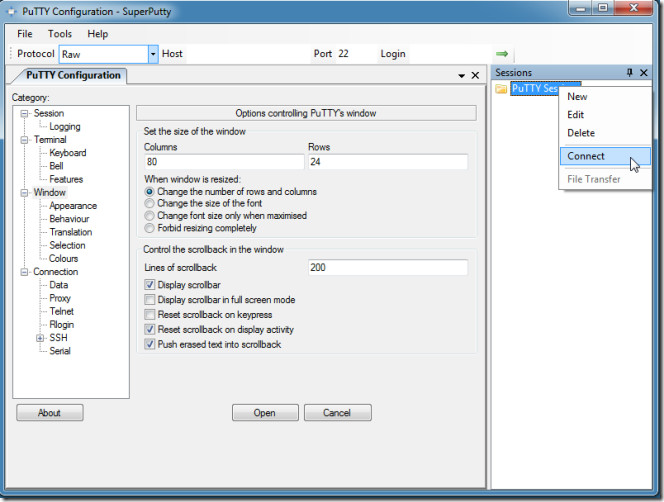Select the Window category label
The height and width of the screenshot is (502, 664).
click(50, 193)
